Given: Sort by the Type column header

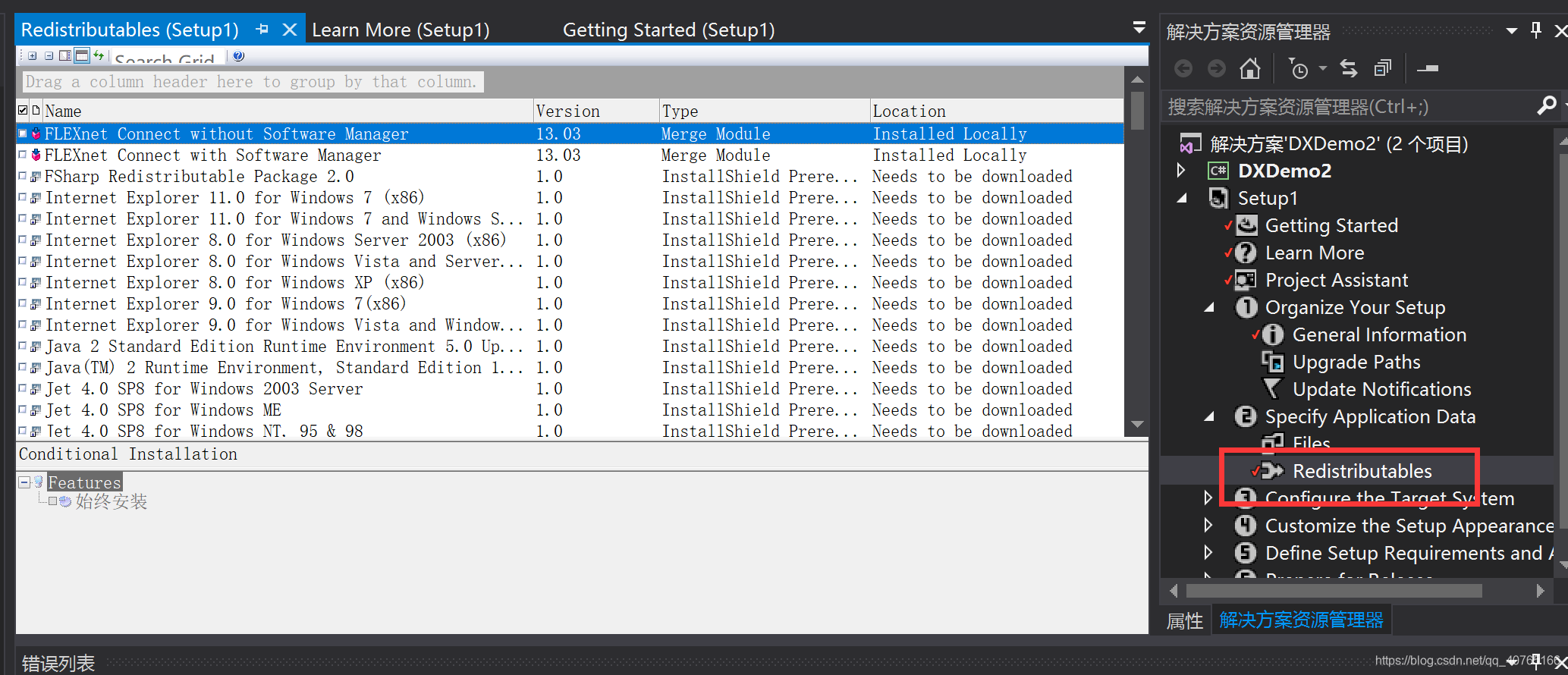Looking at the screenshot, I should (x=764, y=111).
